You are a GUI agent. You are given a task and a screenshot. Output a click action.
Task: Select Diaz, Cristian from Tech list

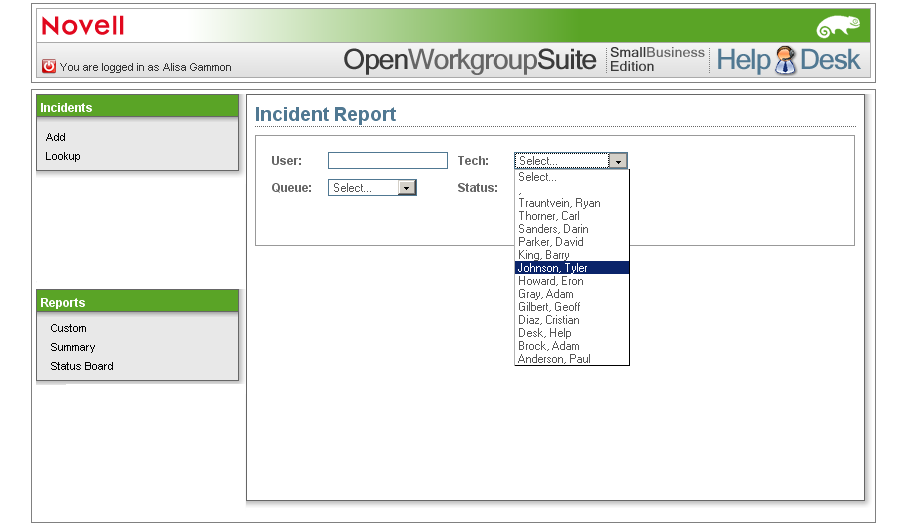point(572,320)
